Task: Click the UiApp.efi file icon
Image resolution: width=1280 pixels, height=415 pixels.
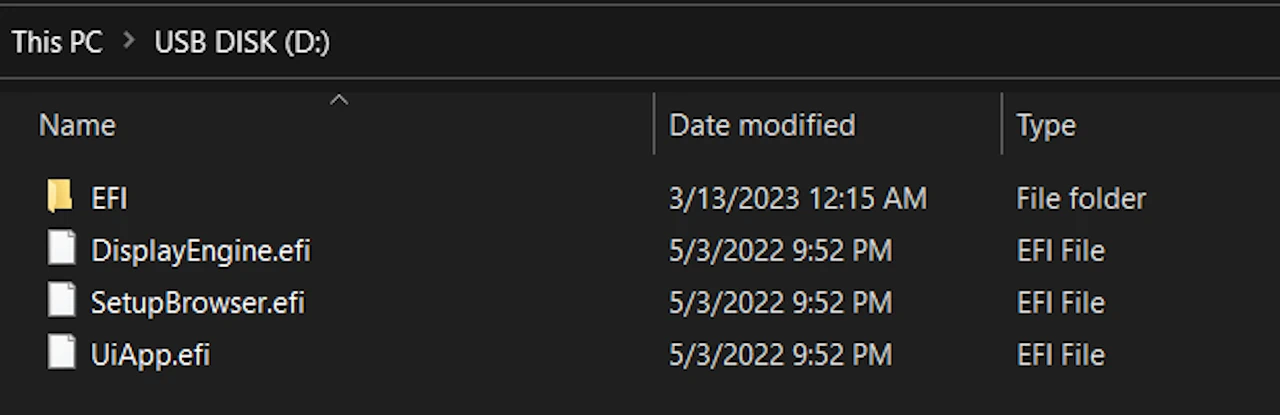Action: 61,353
